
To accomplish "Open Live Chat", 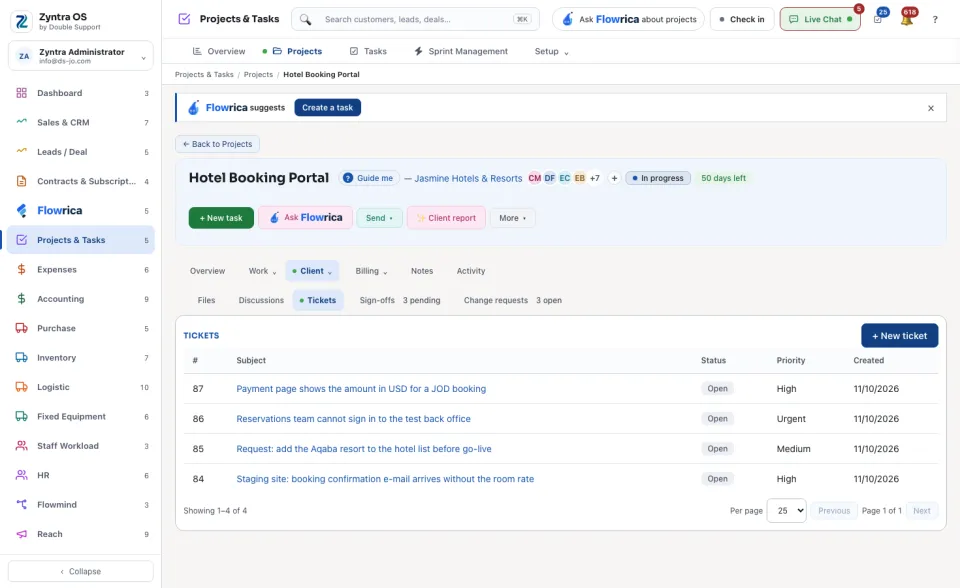I will click(x=820, y=20).
